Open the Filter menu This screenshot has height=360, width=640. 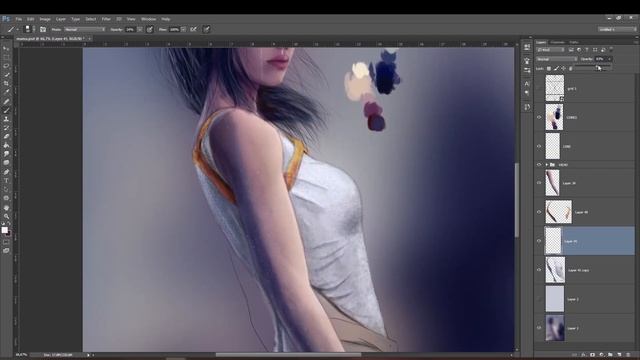coord(106,19)
